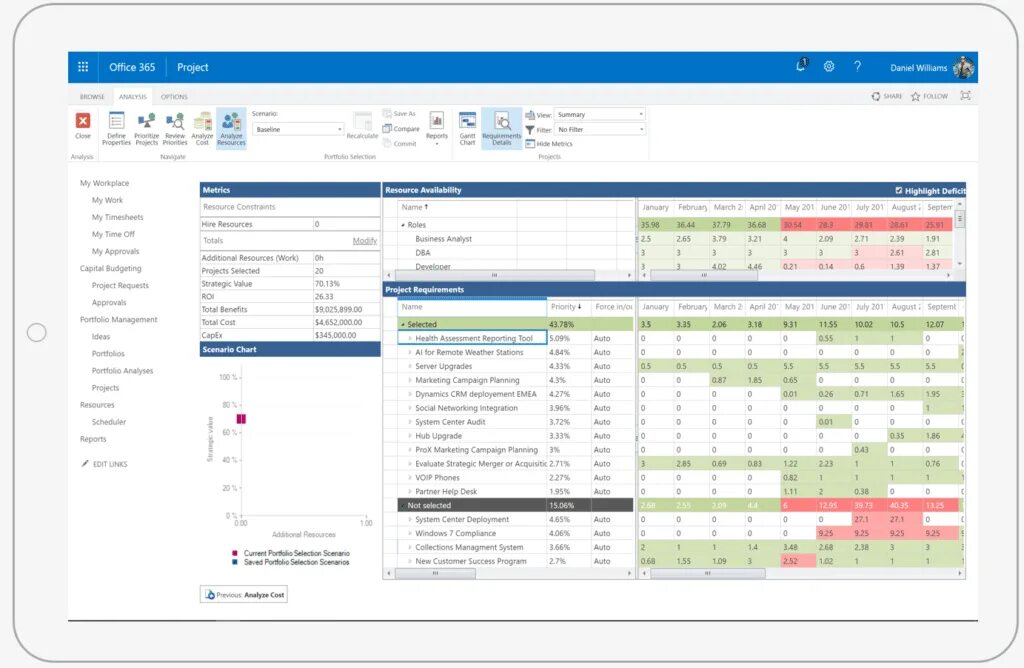1024x668 pixels.
Task: Click the Hire Resources value field
Action: coord(346,224)
